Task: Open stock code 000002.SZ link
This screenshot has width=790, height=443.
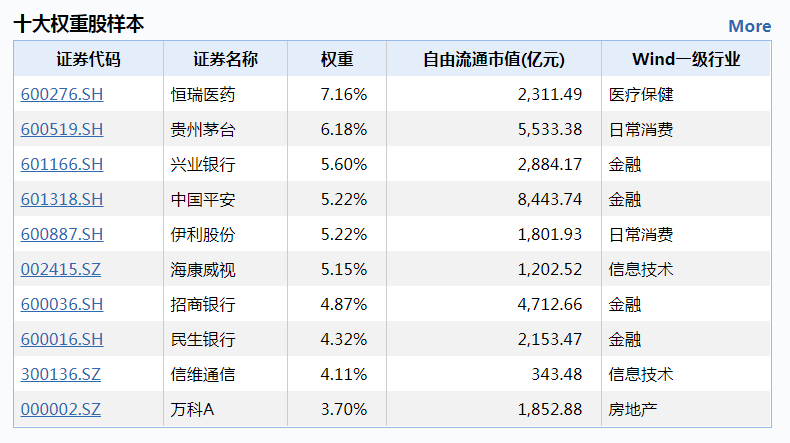Action: [x=60, y=410]
